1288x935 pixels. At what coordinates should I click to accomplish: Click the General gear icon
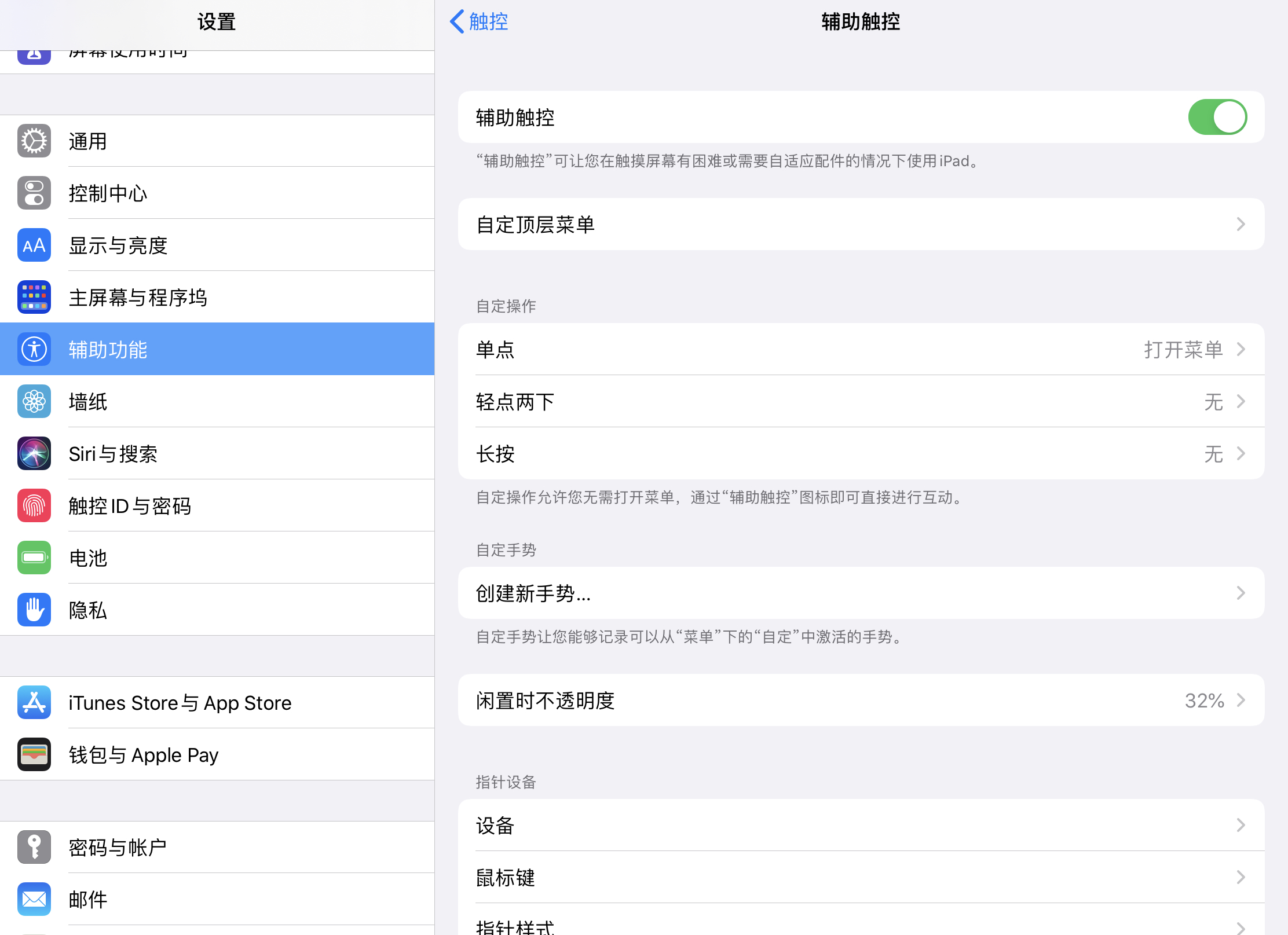[x=34, y=141]
